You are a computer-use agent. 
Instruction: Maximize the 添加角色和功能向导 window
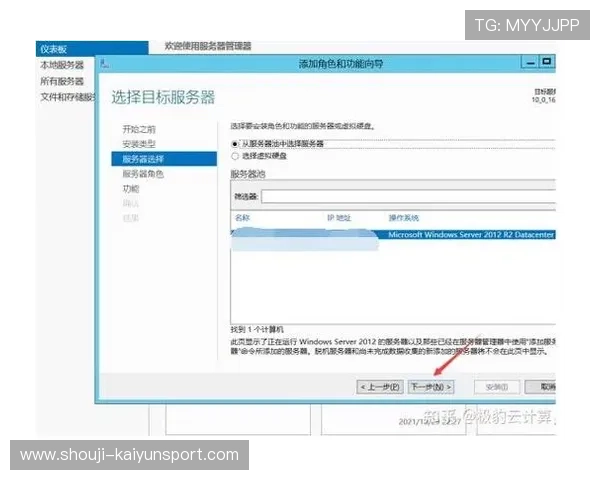547,62
